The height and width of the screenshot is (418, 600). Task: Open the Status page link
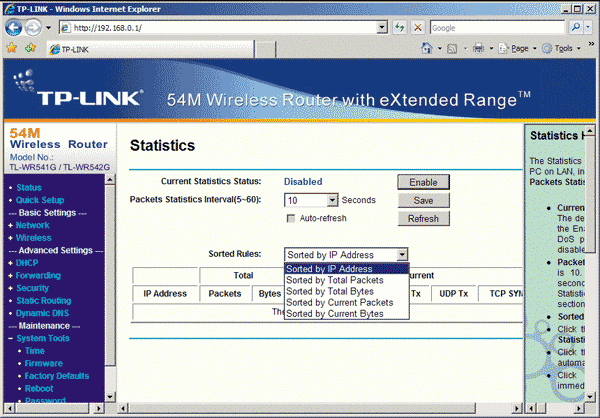point(29,188)
